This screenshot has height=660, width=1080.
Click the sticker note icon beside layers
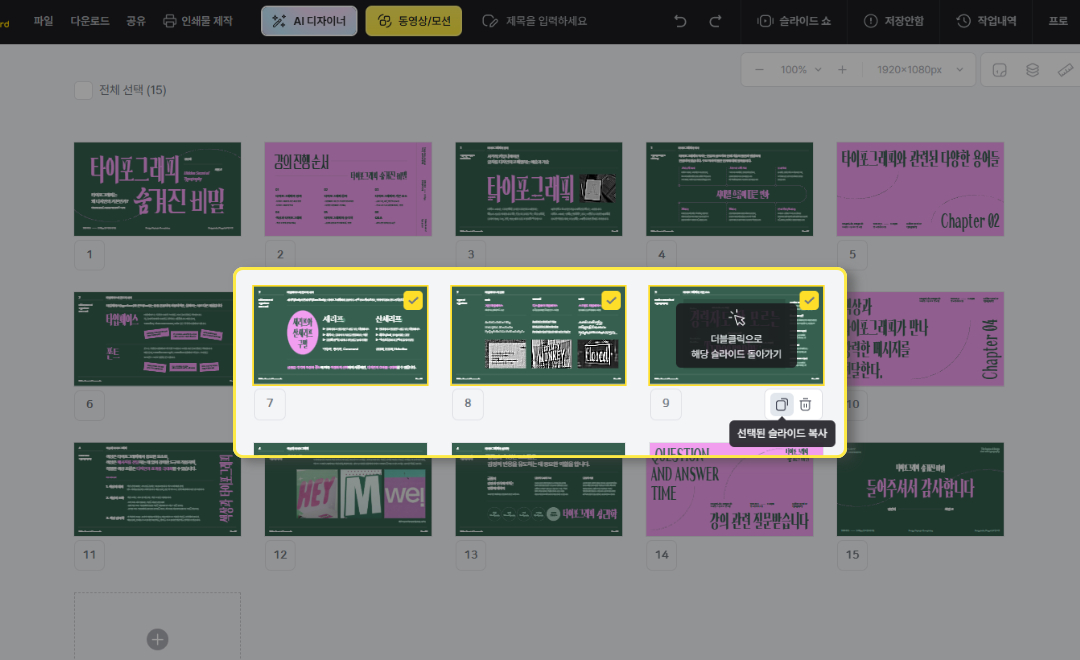(998, 70)
